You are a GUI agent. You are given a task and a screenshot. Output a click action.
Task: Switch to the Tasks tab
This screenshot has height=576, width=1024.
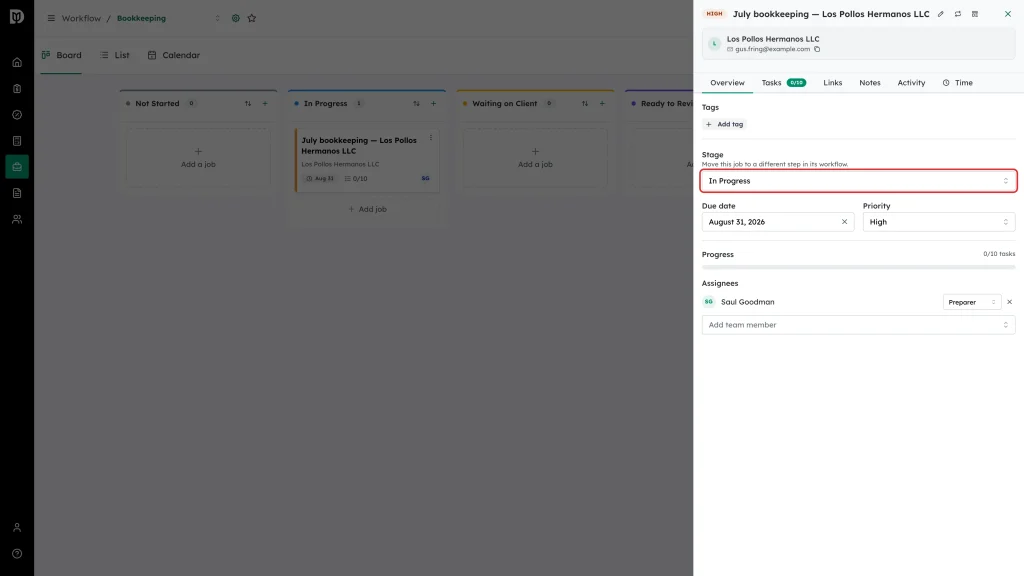click(783, 83)
